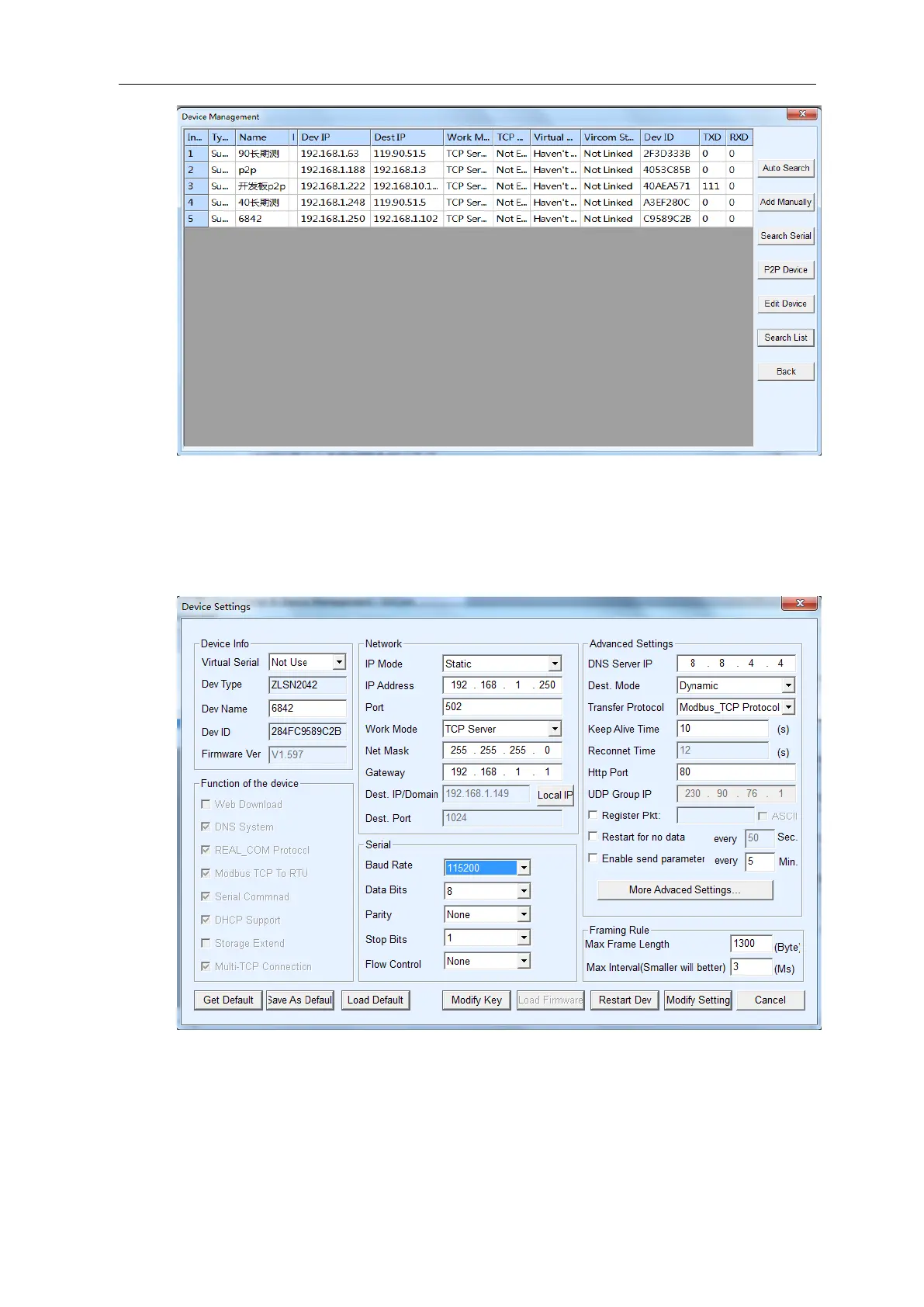Select the 6842 device row
The width and height of the screenshot is (924, 1307).
click(x=468, y=219)
